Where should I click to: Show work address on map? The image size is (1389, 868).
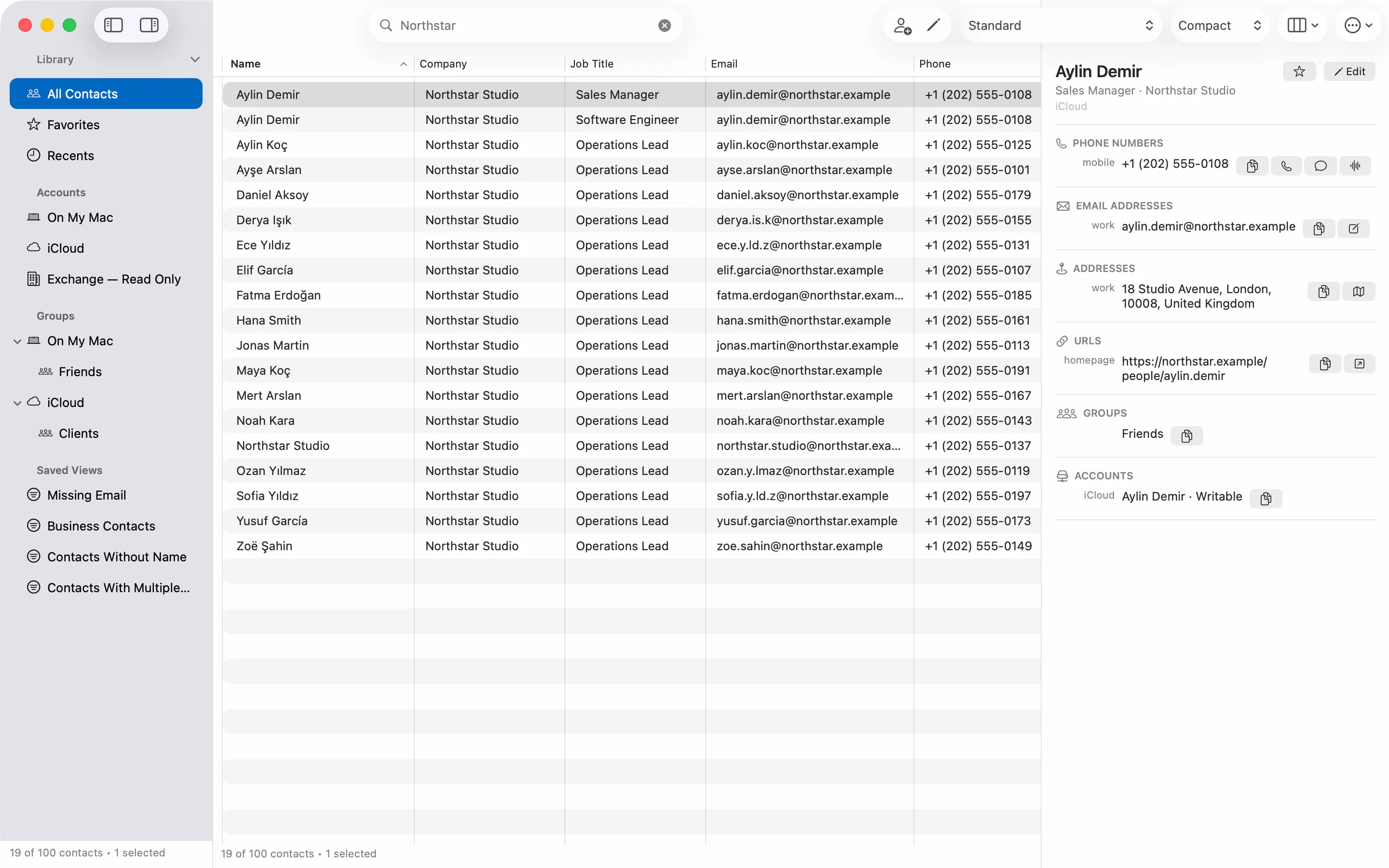[x=1359, y=292]
